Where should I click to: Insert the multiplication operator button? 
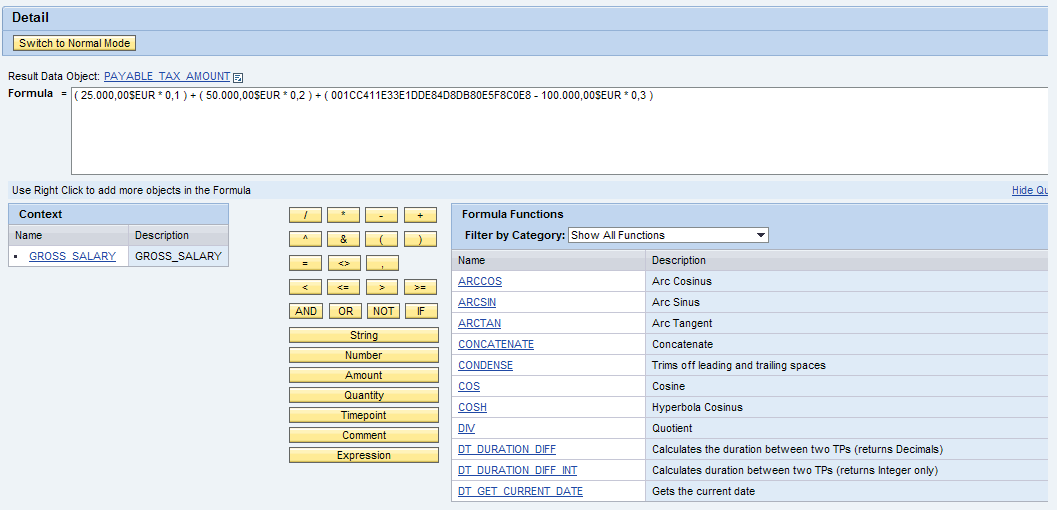pos(343,215)
